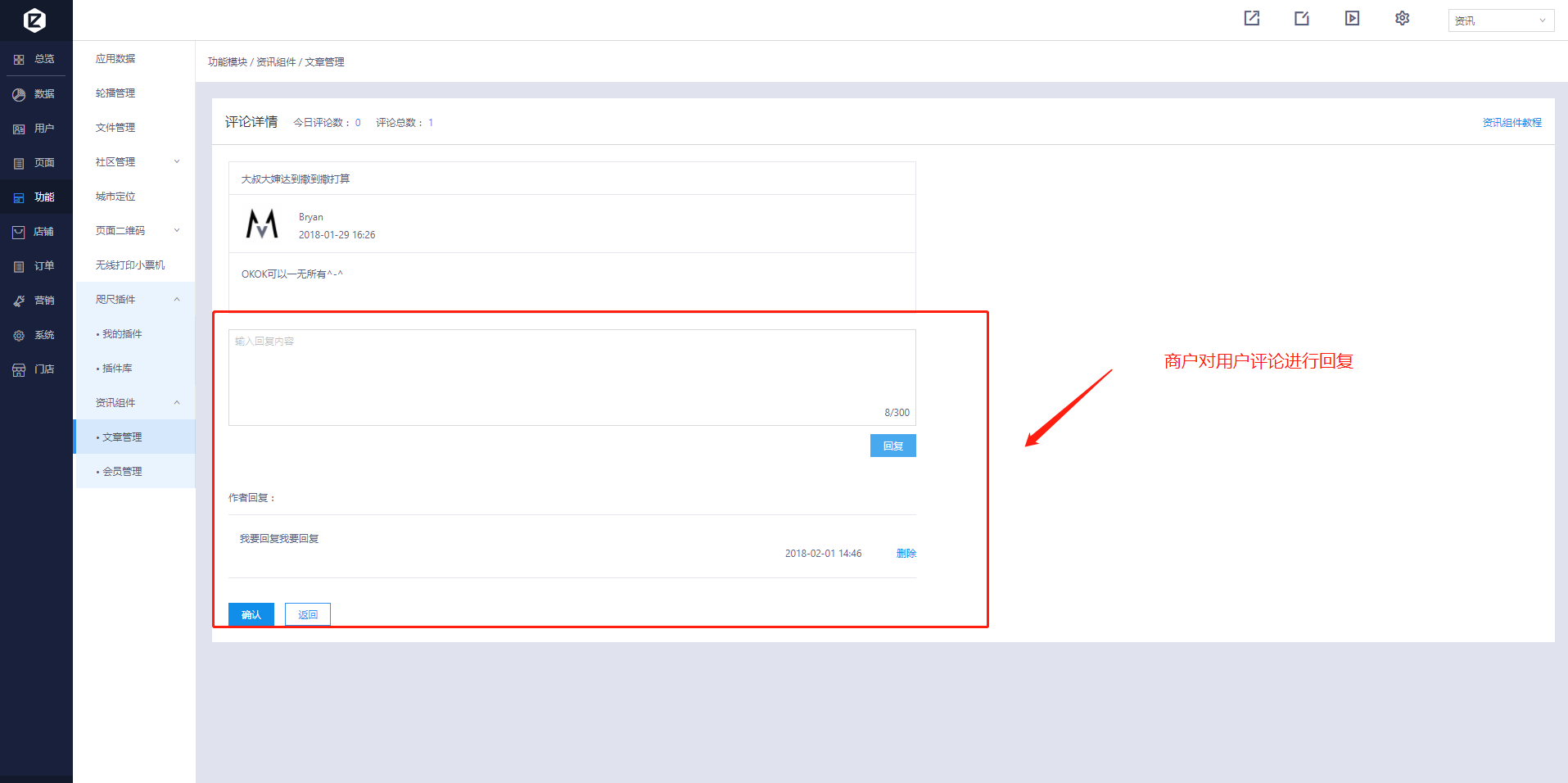Viewport: 1568px width, 783px height.
Task: Click the 删除 link on author reply
Action: pyautogui.click(x=906, y=554)
